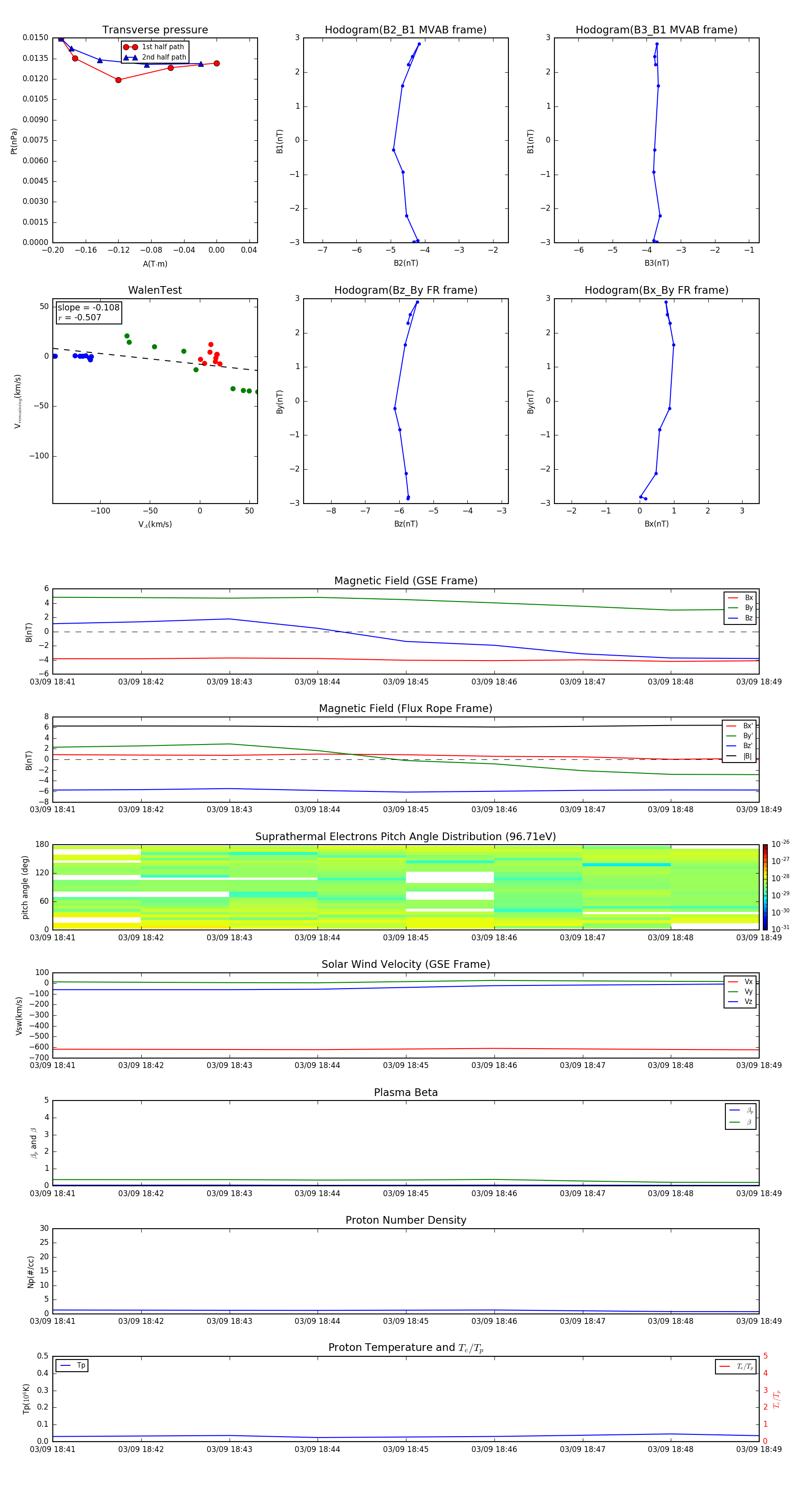This screenshot has height=1489, width=812.
Task: Click |B| in the Flux Rope legend
Action: [740, 756]
